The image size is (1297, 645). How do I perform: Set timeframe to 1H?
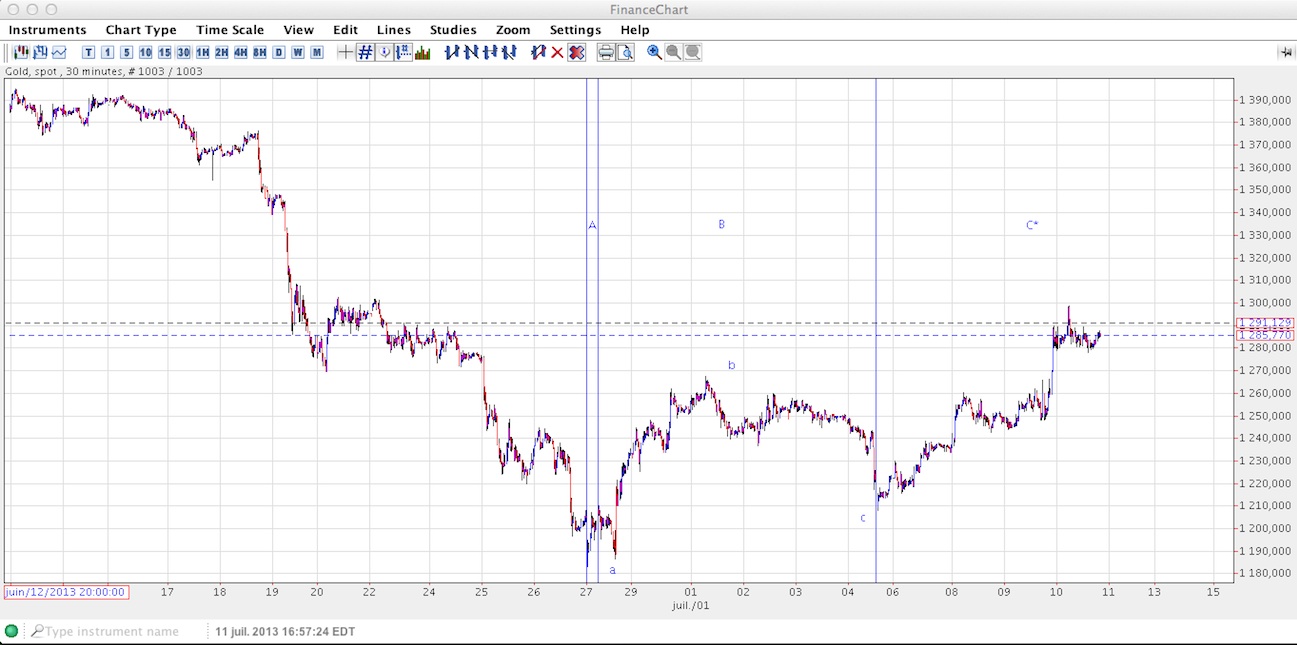pos(203,52)
